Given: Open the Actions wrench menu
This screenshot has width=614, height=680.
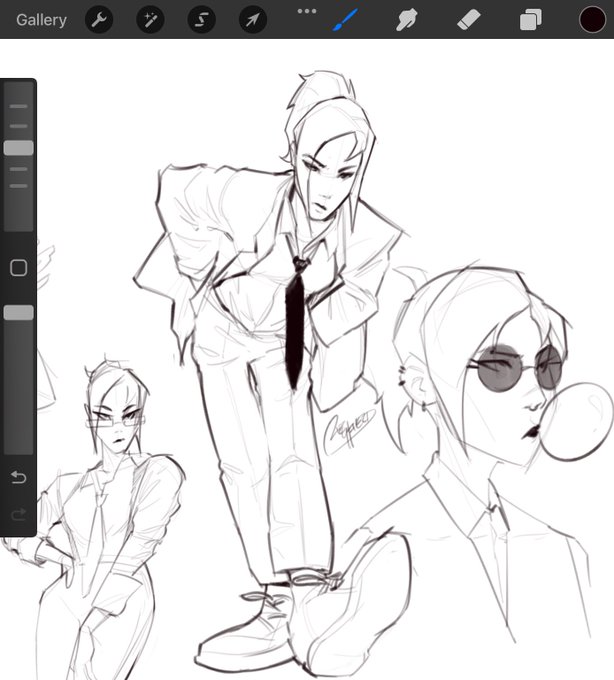Looking at the screenshot, I should [x=99, y=20].
